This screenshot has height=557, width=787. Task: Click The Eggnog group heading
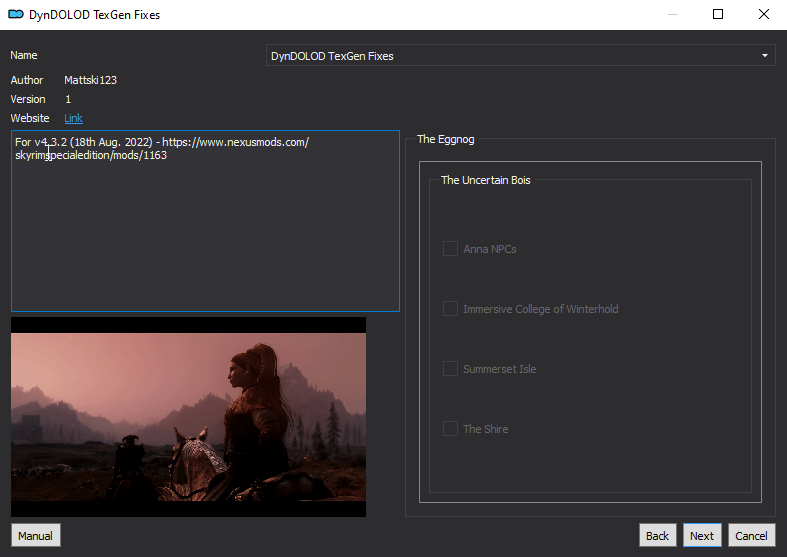tap(446, 140)
